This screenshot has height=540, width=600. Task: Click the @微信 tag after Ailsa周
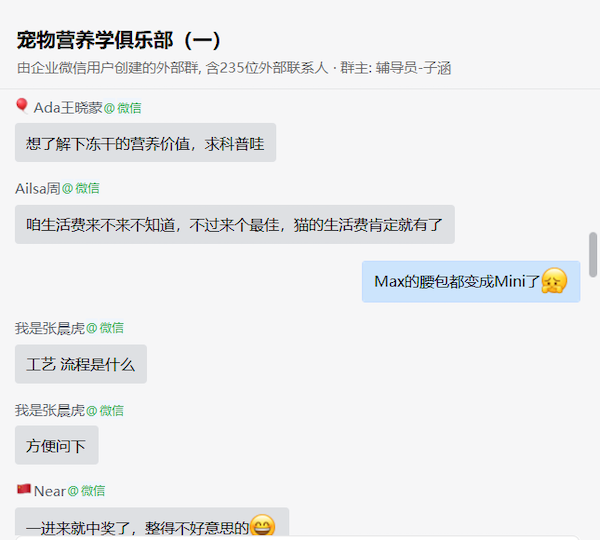point(81,188)
